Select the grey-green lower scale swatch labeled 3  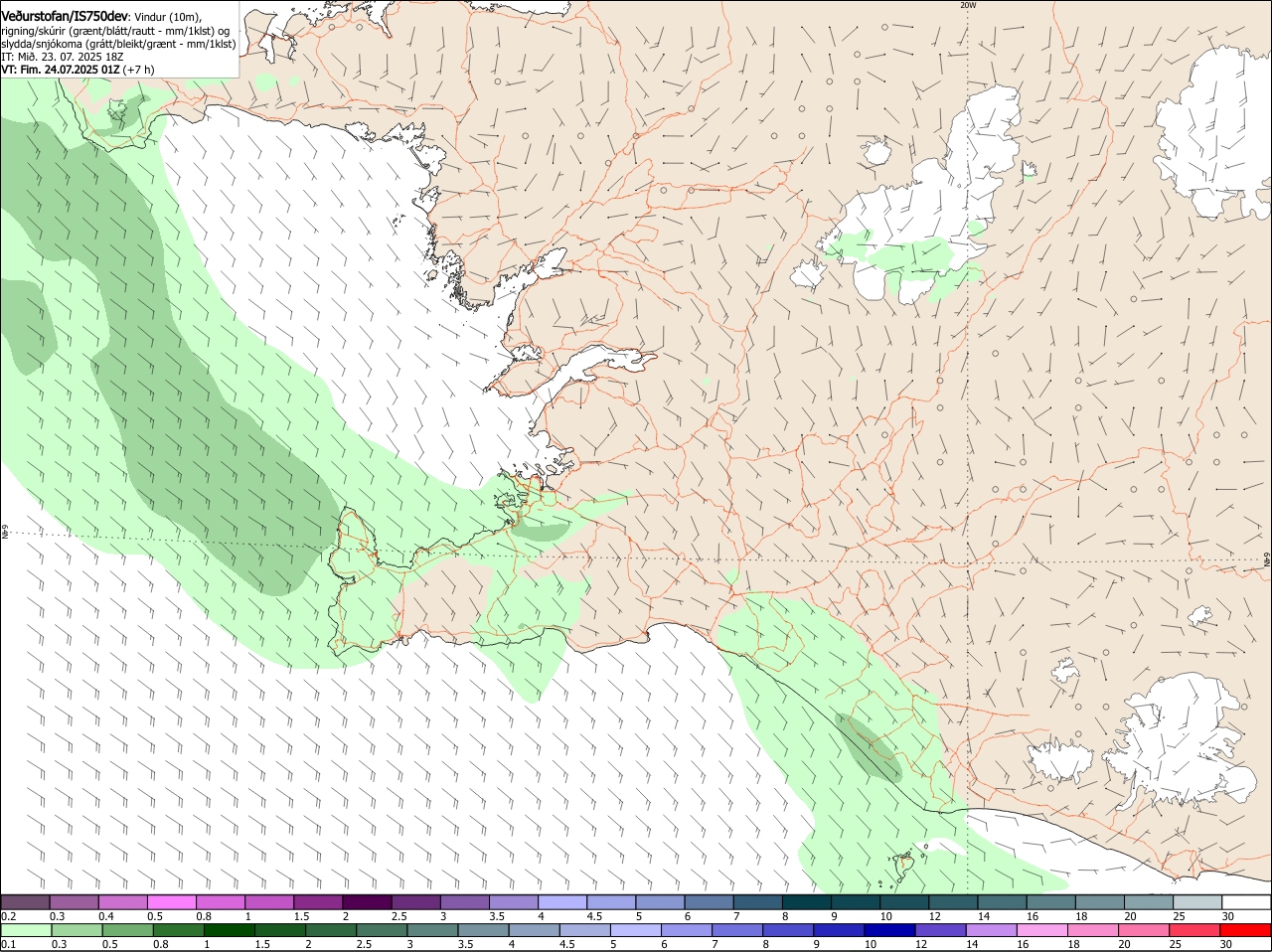point(431,931)
